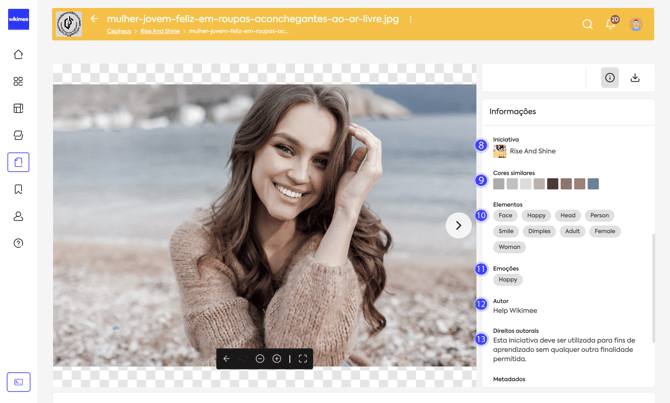Click the Capheus breadcrumb link

[119, 31]
